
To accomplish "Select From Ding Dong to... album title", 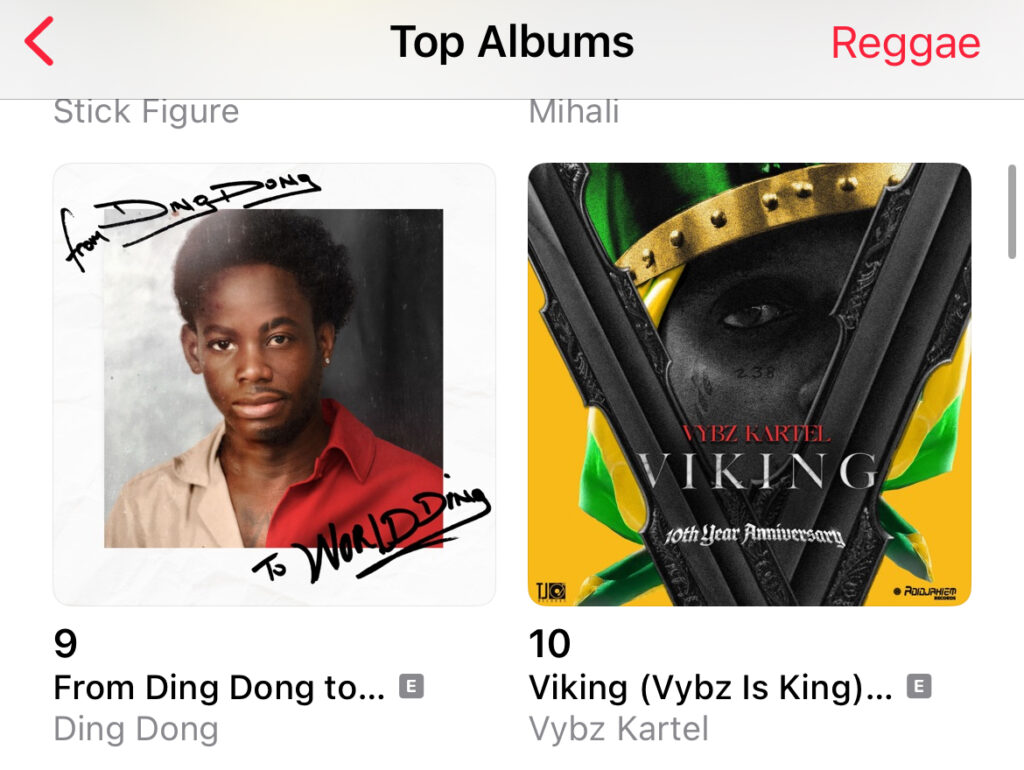I will tap(219, 688).
